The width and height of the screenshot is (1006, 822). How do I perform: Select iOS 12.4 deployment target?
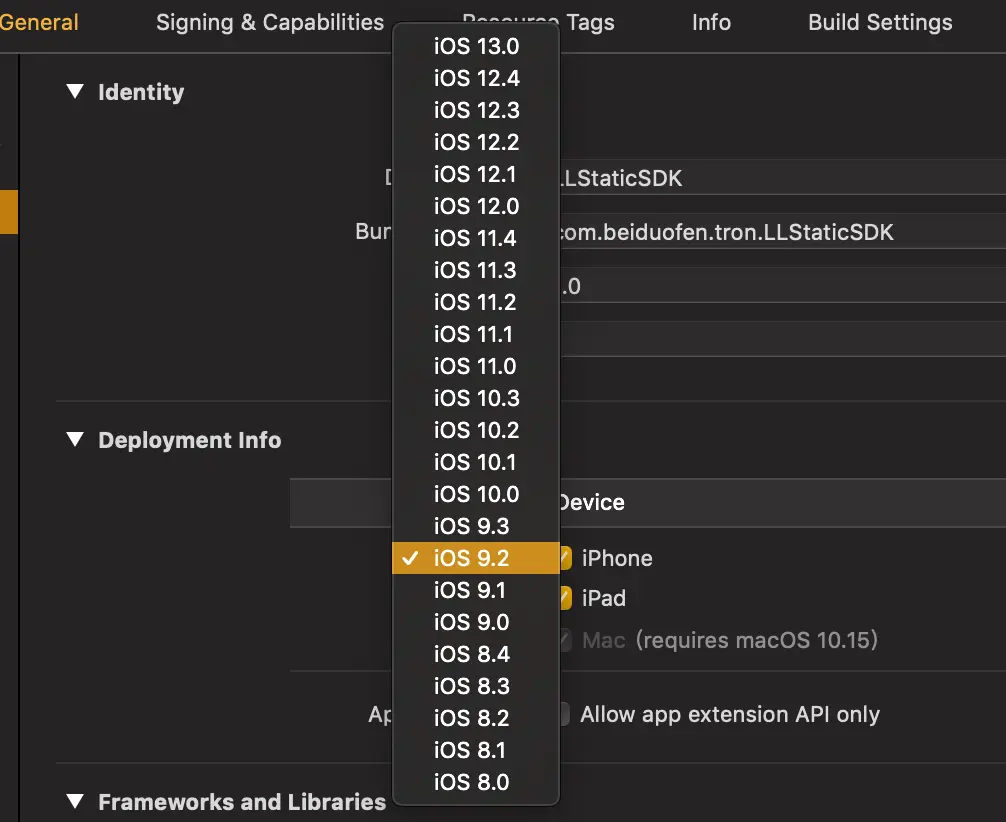(476, 78)
